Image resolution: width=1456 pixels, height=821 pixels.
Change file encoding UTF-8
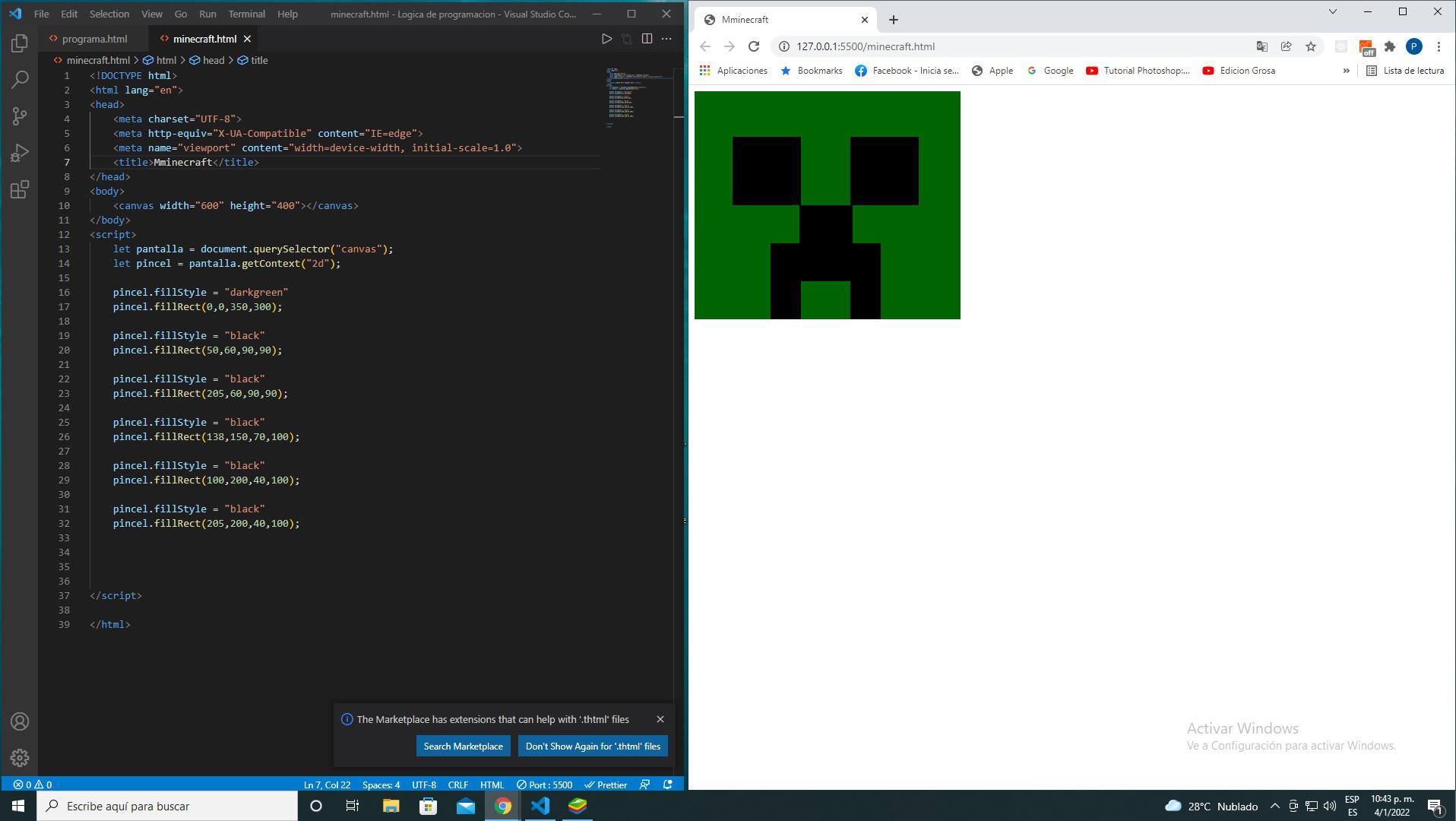pyautogui.click(x=424, y=785)
